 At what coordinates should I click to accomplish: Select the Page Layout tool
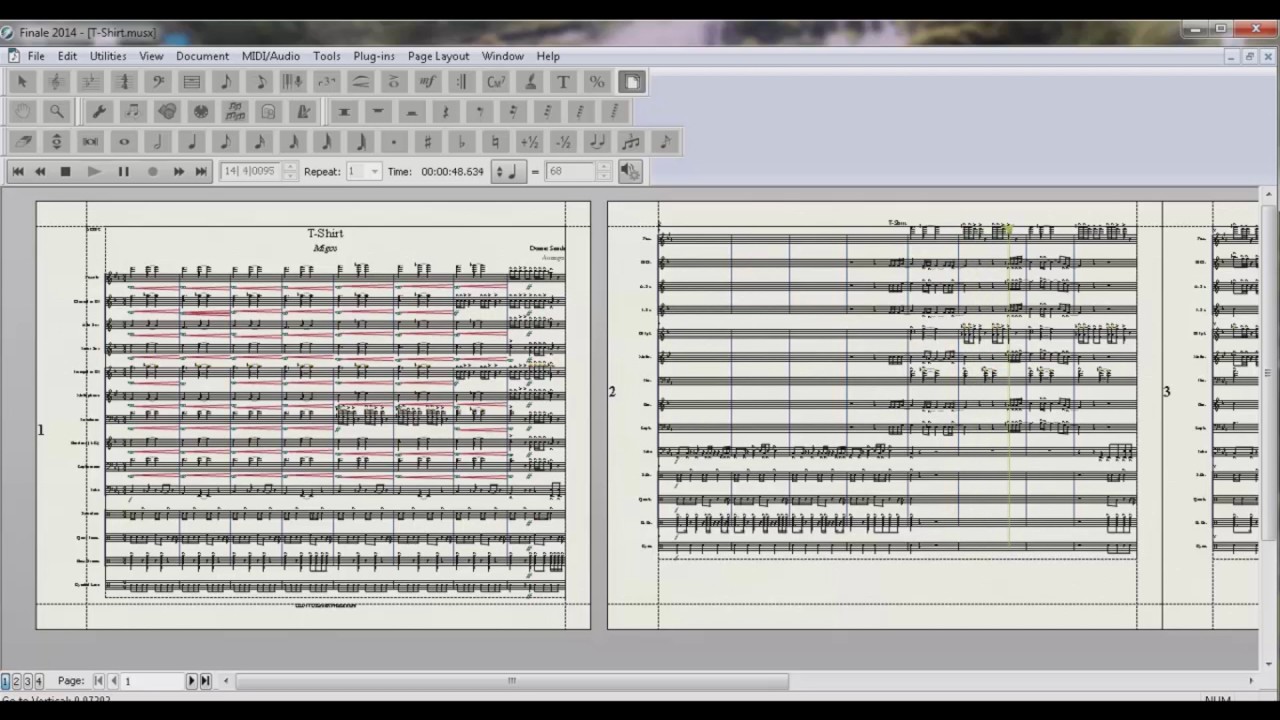click(x=631, y=82)
